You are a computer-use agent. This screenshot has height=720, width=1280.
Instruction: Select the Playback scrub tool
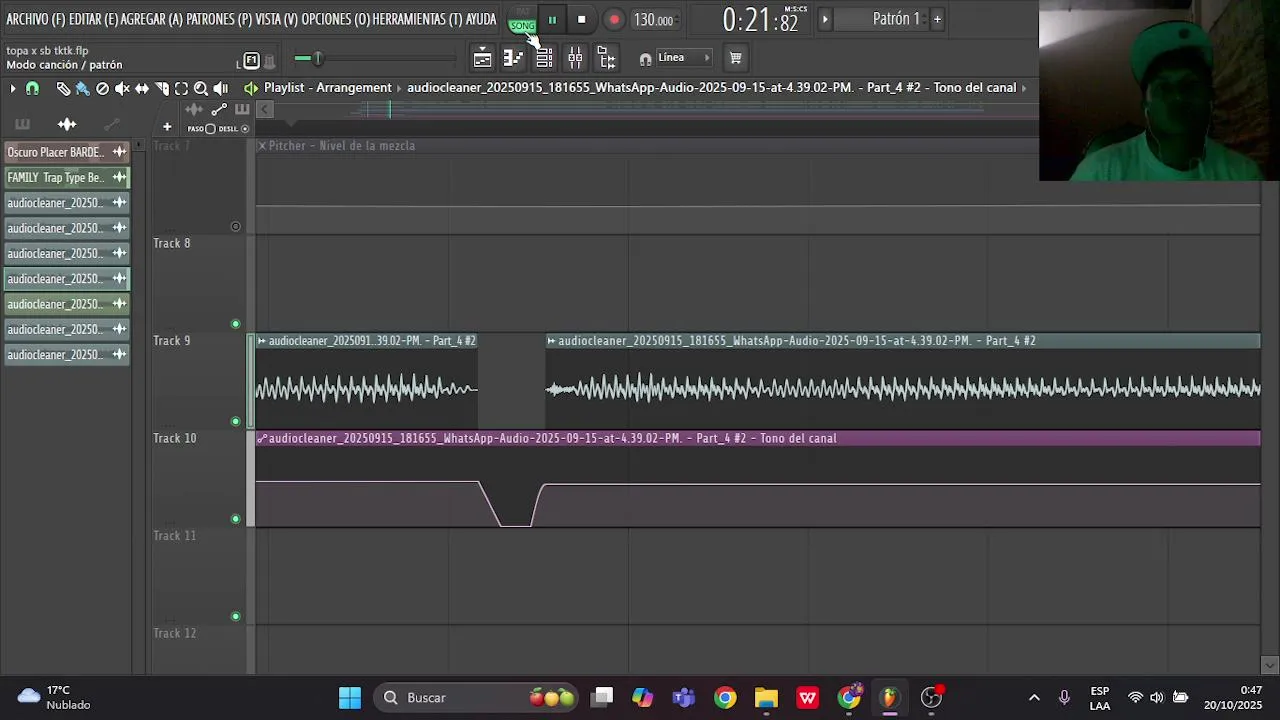point(221,89)
